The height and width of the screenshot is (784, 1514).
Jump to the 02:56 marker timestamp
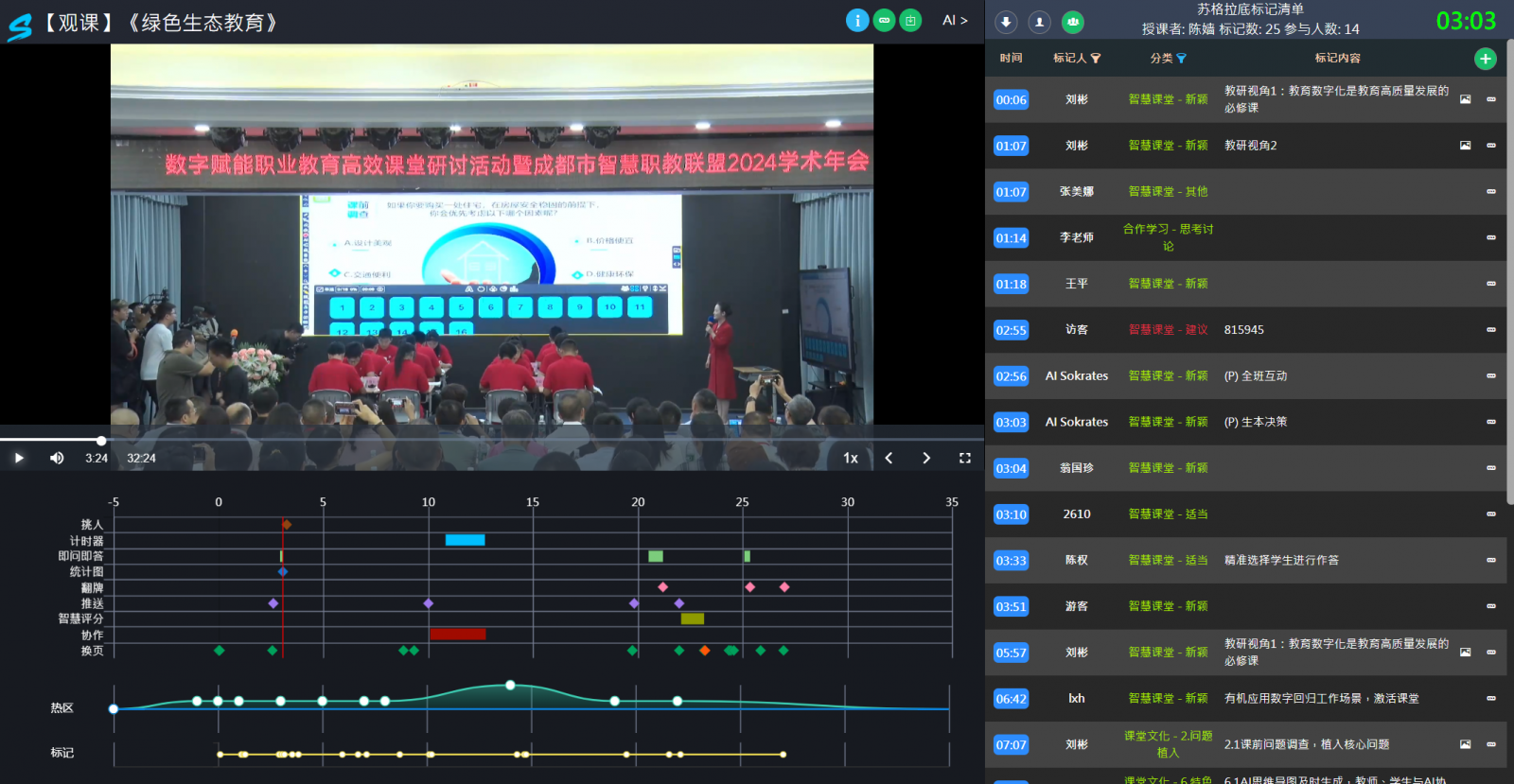pos(1011,376)
